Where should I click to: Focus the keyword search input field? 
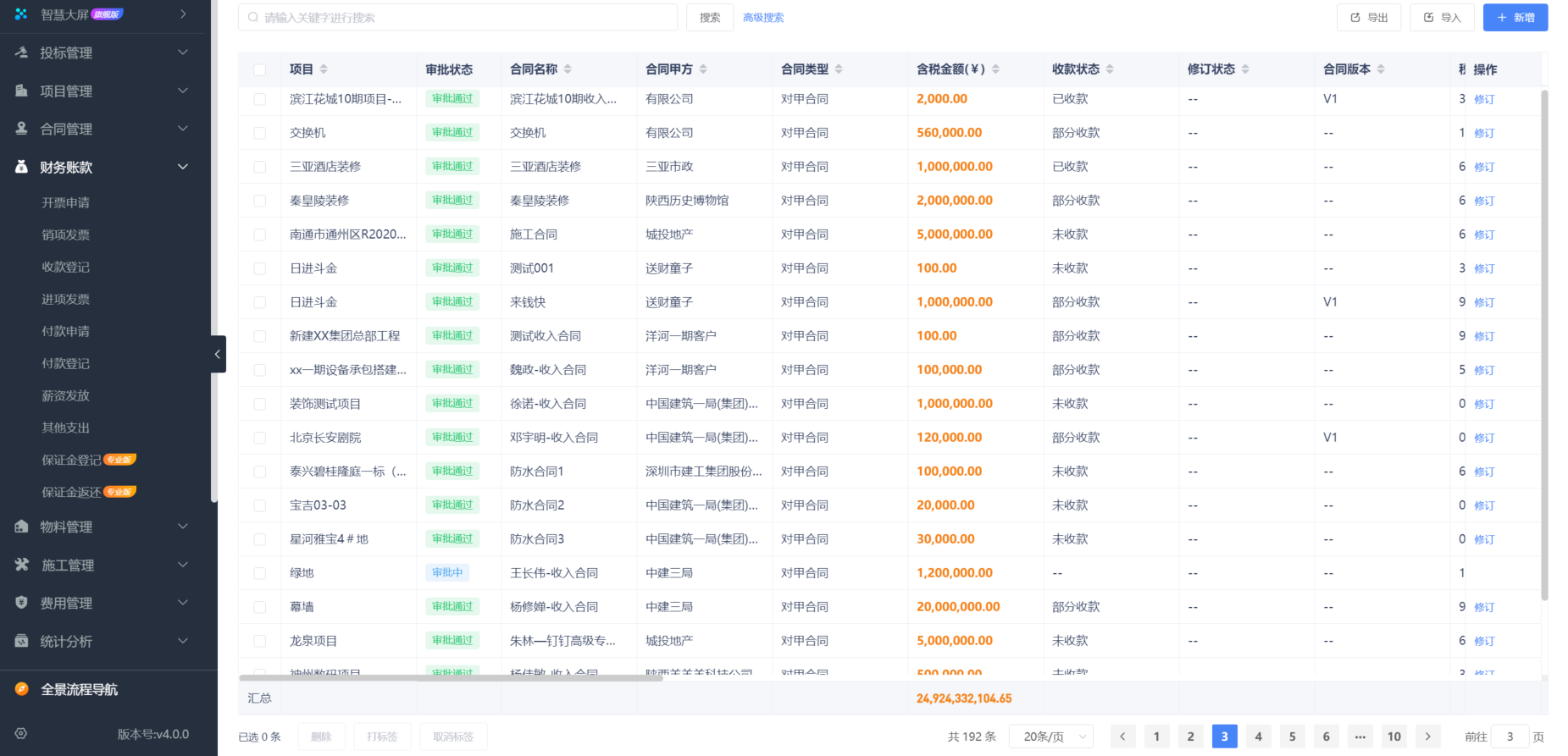457,17
